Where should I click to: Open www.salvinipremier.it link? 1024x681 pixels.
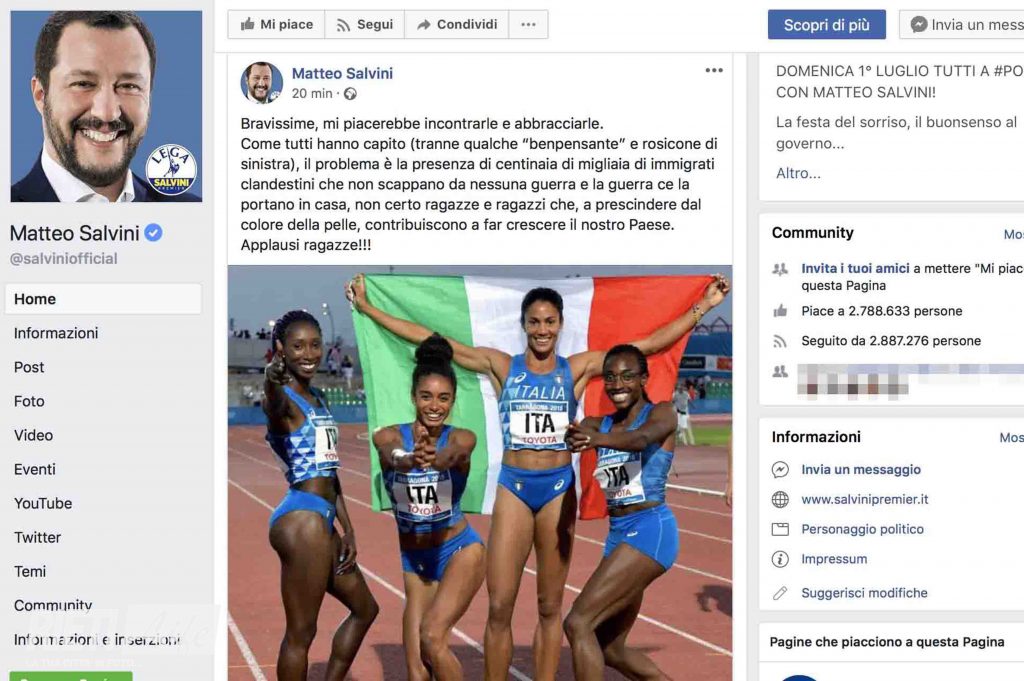[x=865, y=499]
